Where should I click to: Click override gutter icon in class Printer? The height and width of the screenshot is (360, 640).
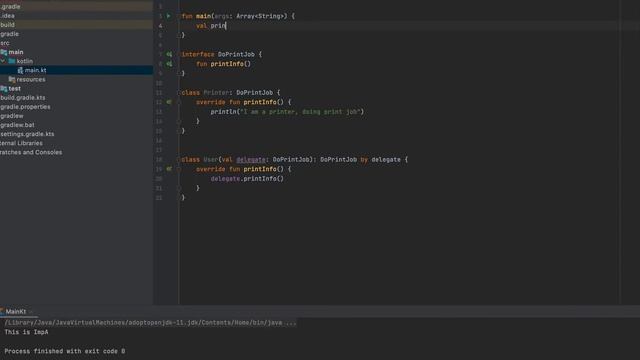coord(169,102)
